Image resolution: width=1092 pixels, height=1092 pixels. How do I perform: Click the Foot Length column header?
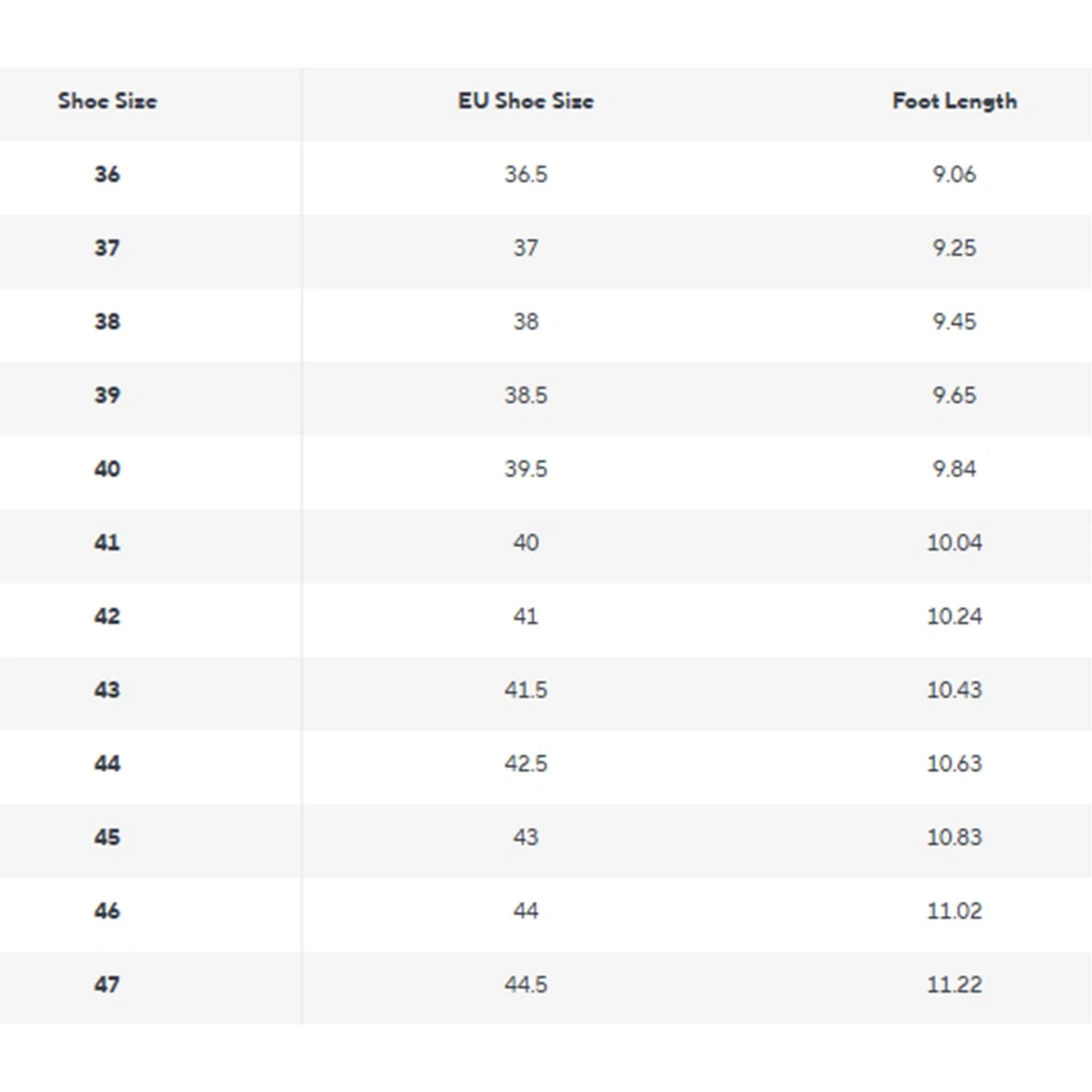[x=955, y=102]
